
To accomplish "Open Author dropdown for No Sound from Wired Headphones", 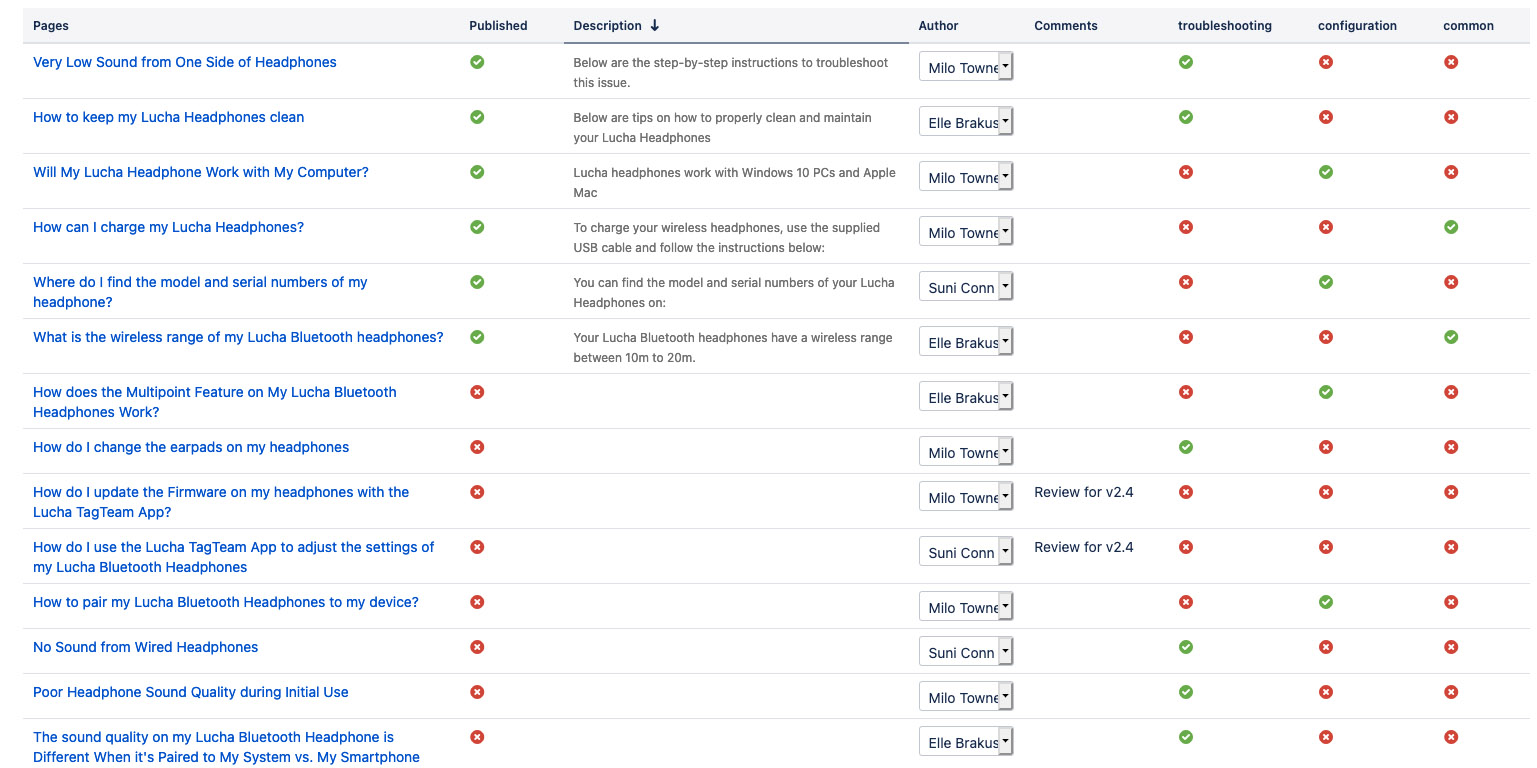I will (x=966, y=652).
